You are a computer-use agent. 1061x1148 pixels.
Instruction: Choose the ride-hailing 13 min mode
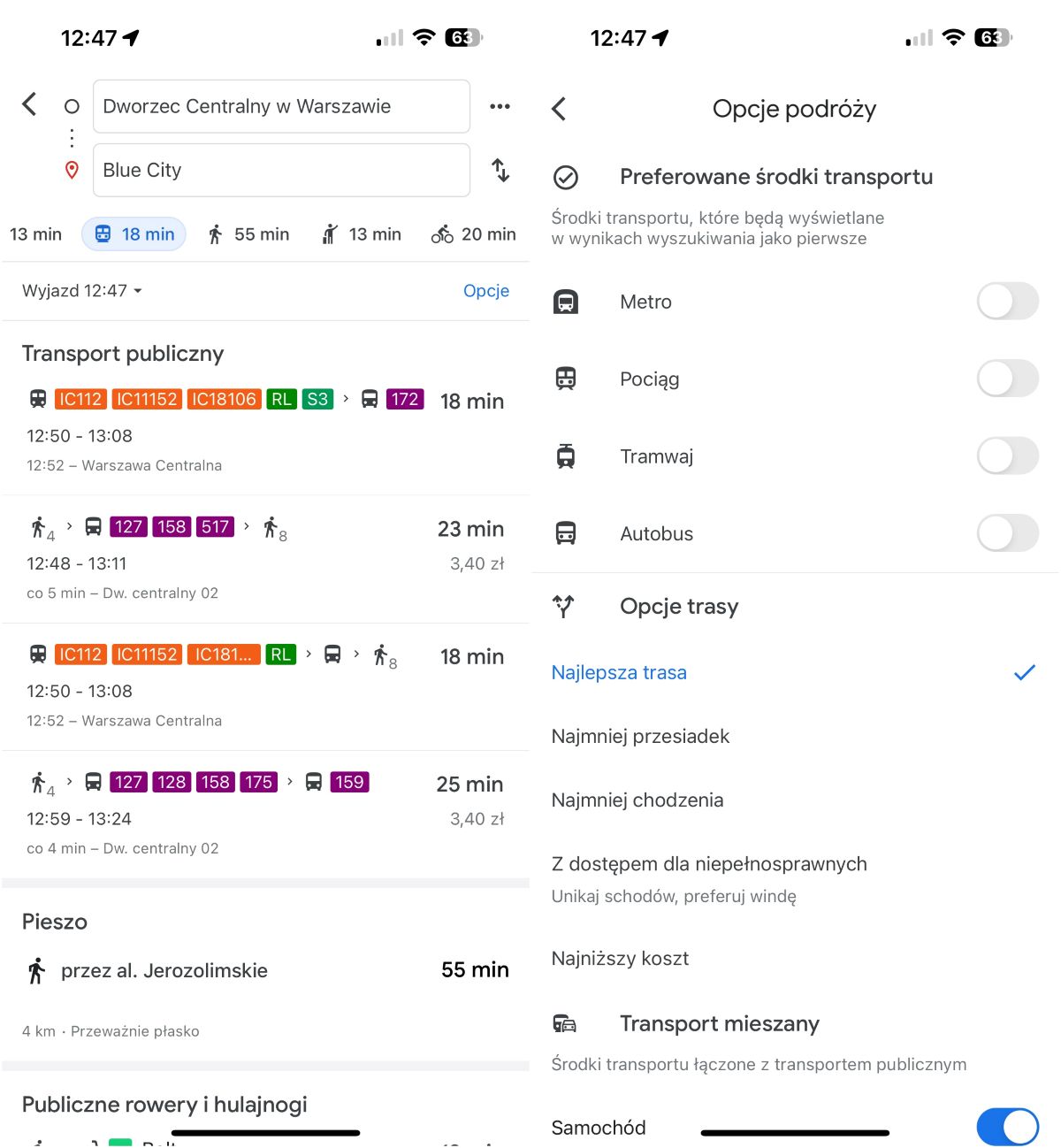coord(362,234)
